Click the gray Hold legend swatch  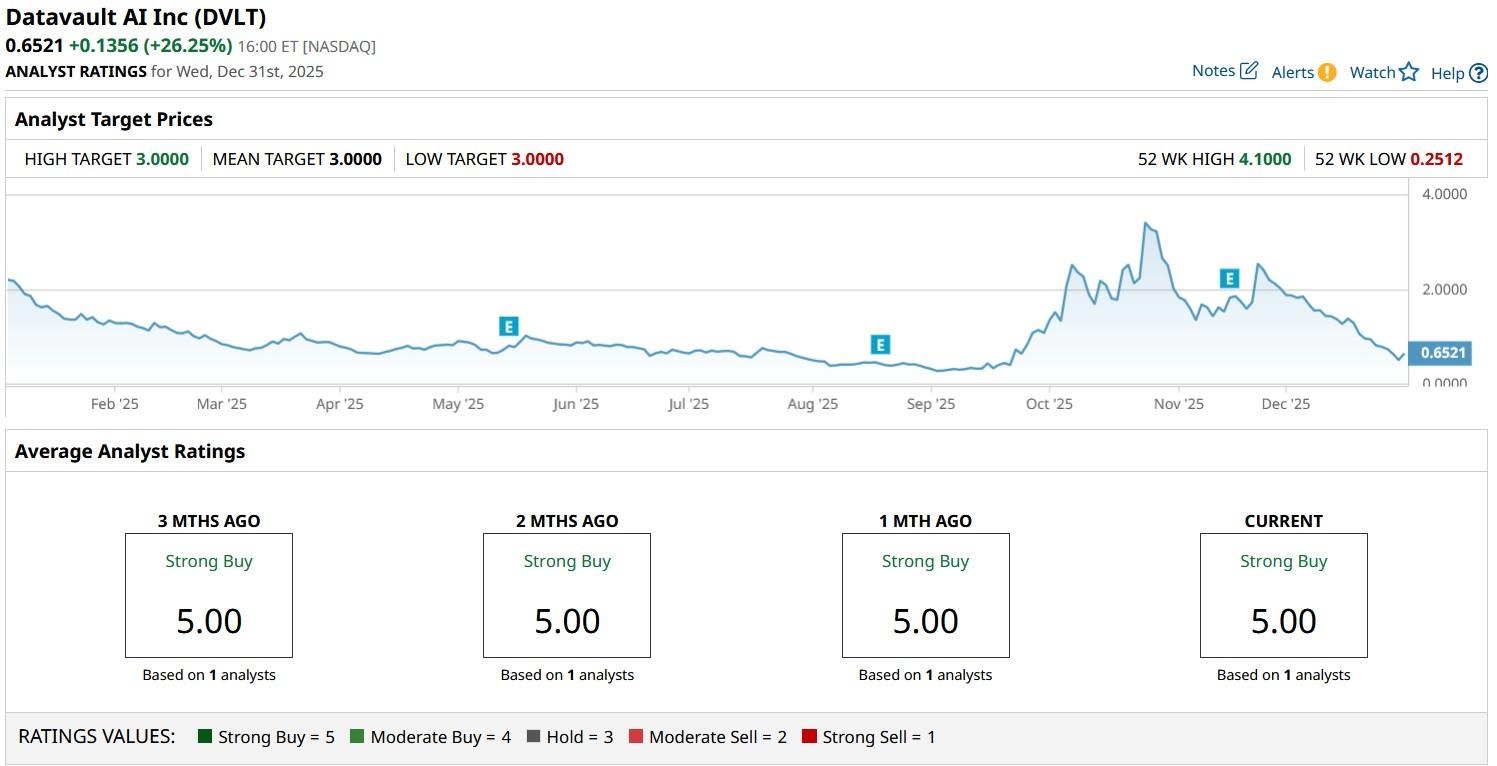click(x=533, y=737)
